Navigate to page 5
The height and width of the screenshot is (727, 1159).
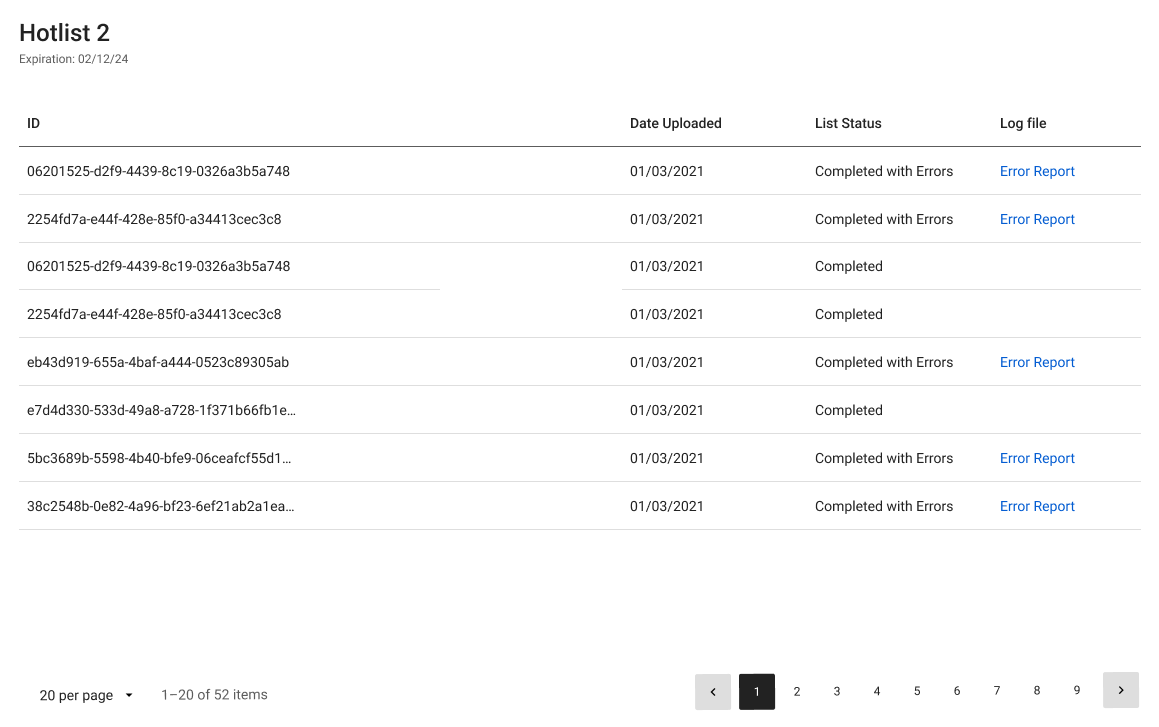pos(917,691)
